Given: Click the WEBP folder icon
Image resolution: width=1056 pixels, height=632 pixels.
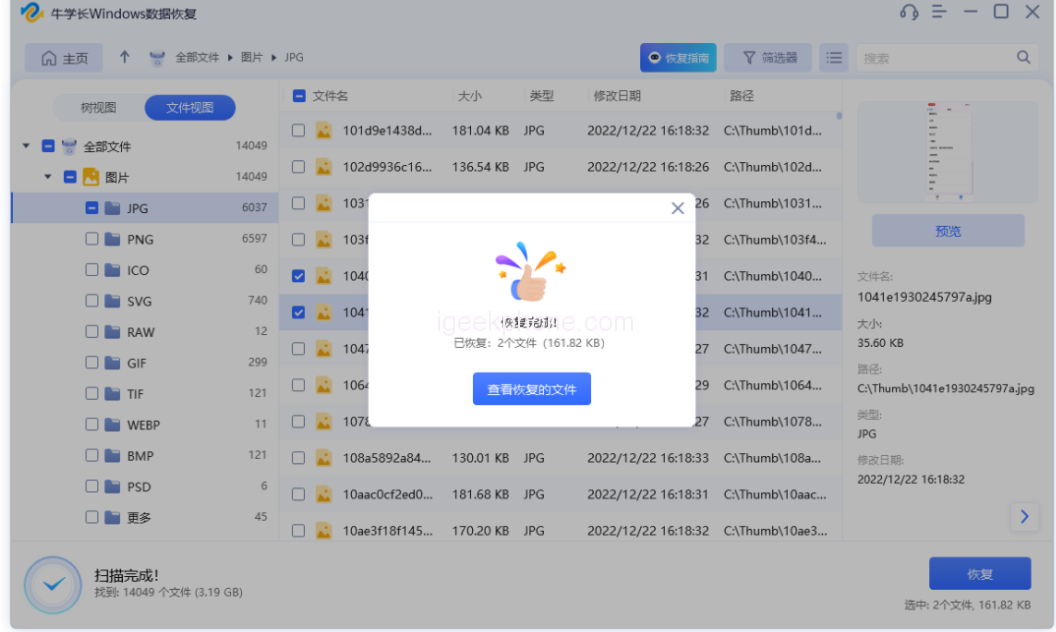Looking at the screenshot, I should coord(113,425).
